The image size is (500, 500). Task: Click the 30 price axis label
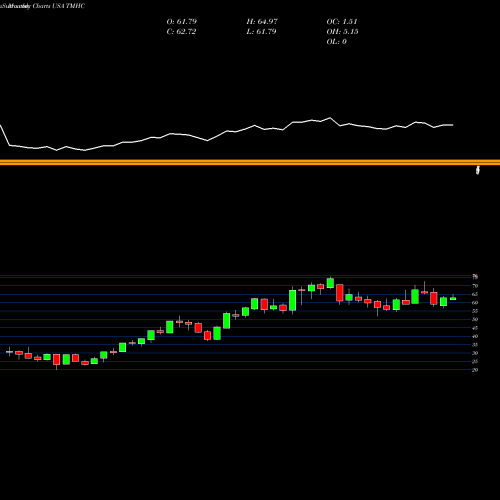(x=475, y=353)
